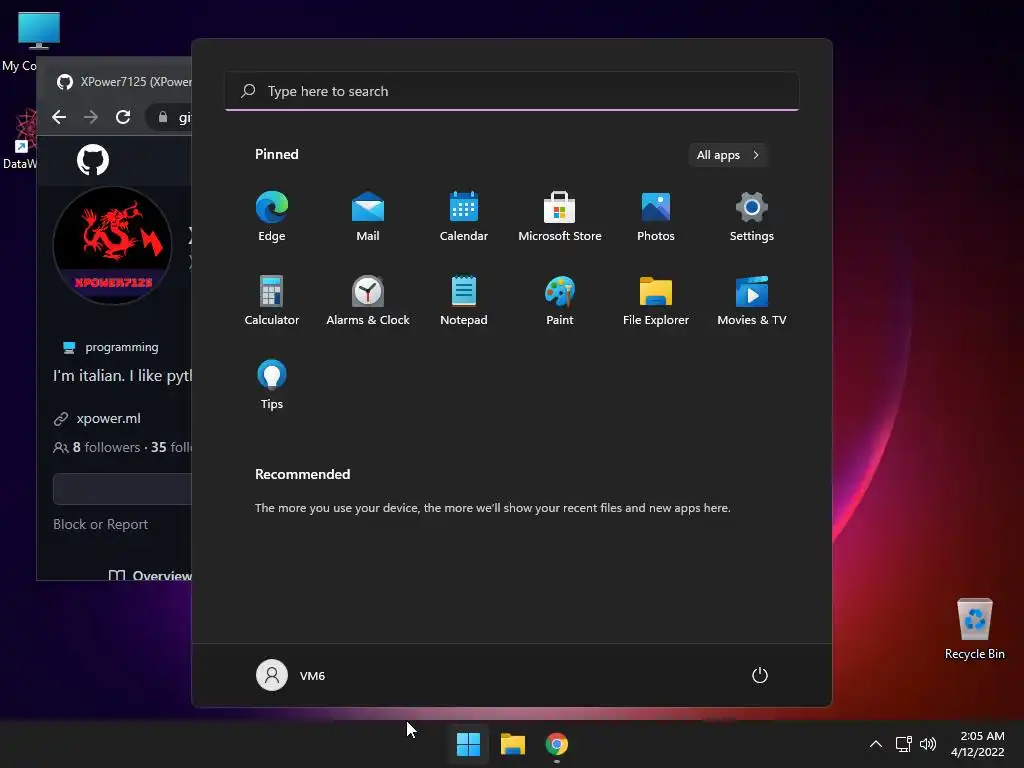Open File Explorer from the taskbar
Viewport: 1024px width, 768px height.
coord(513,744)
